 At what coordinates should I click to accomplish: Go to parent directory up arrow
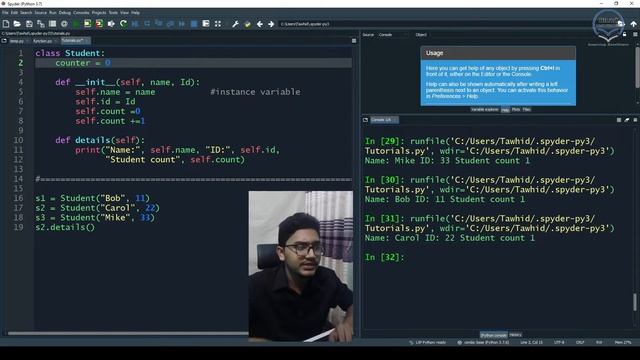[633, 24]
